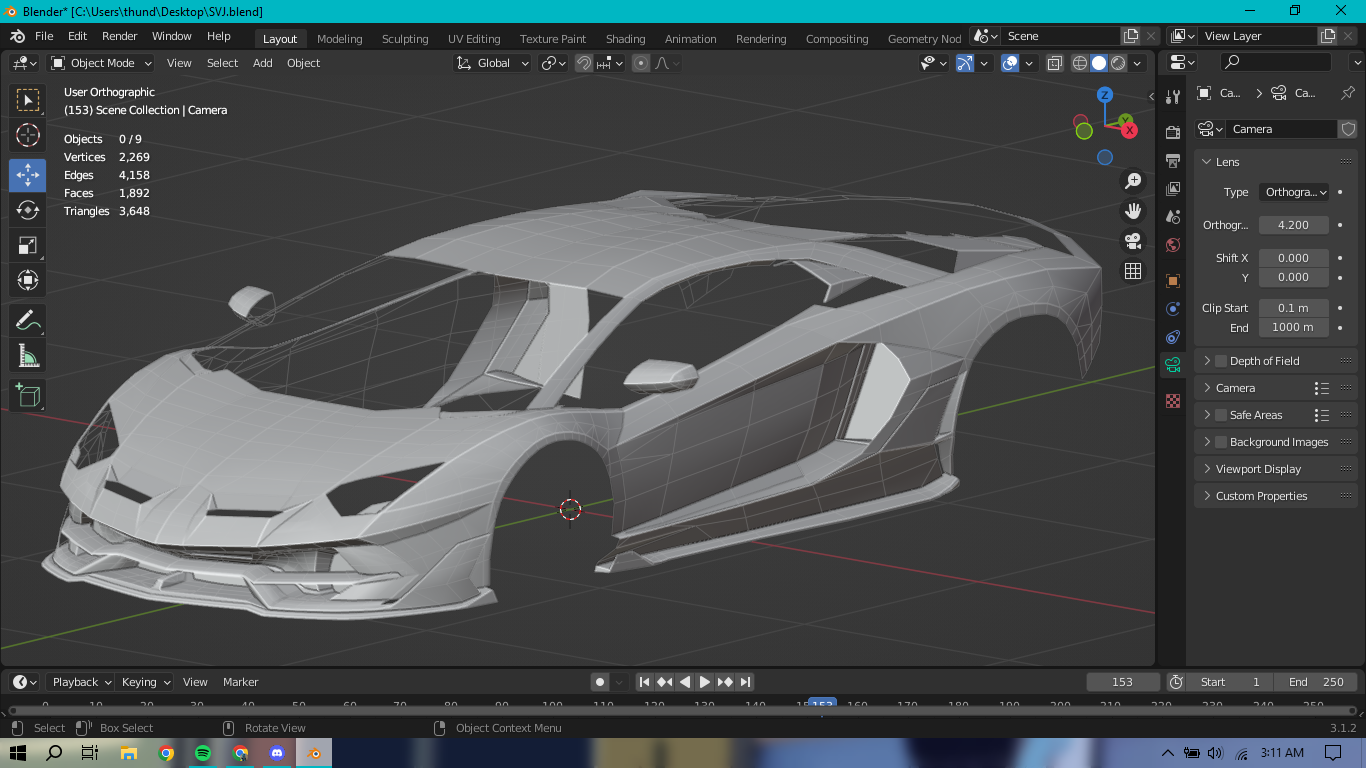Click the Orthographic Scale value field
The width and height of the screenshot is (1366, 768).
pos(1293,225)
